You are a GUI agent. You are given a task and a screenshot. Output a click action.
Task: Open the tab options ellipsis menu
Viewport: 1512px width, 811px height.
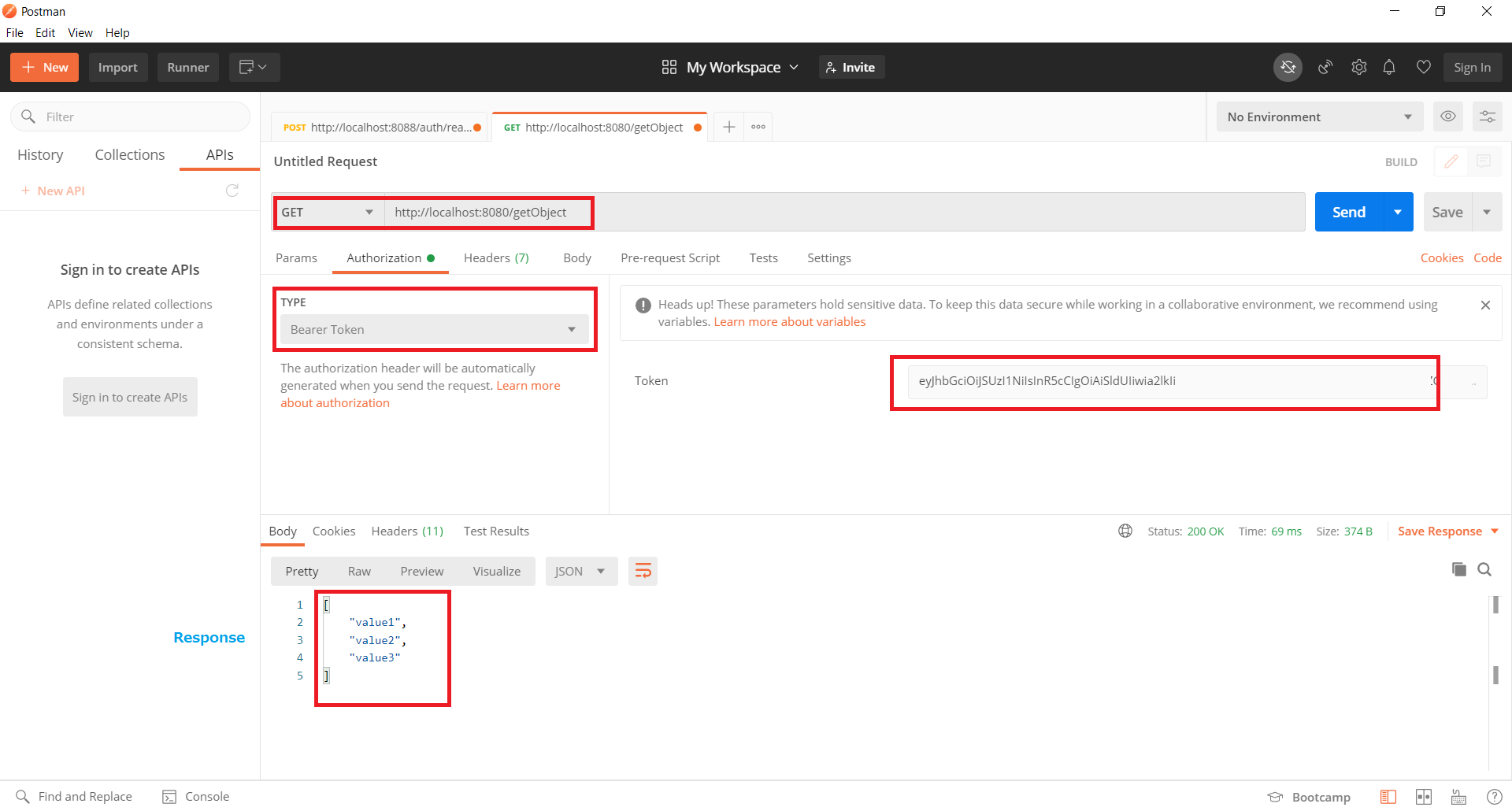tap(758, 127)
